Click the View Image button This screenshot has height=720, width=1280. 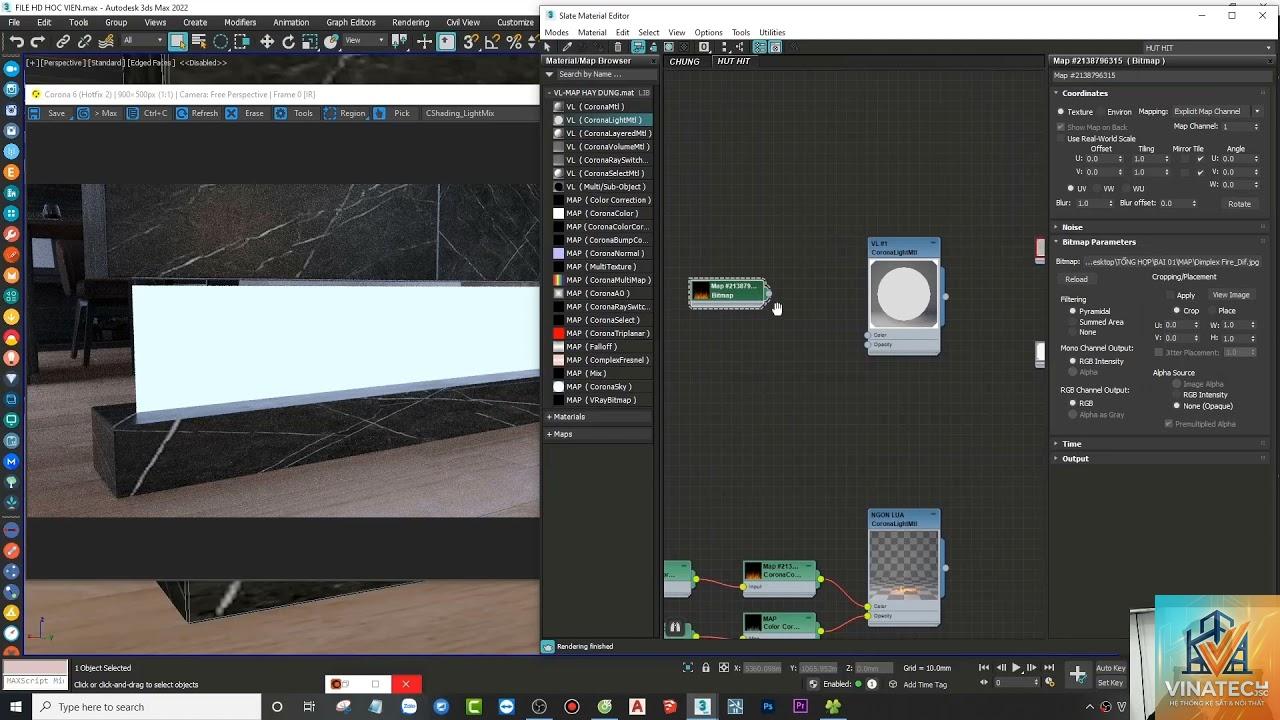pos(1231,295)
